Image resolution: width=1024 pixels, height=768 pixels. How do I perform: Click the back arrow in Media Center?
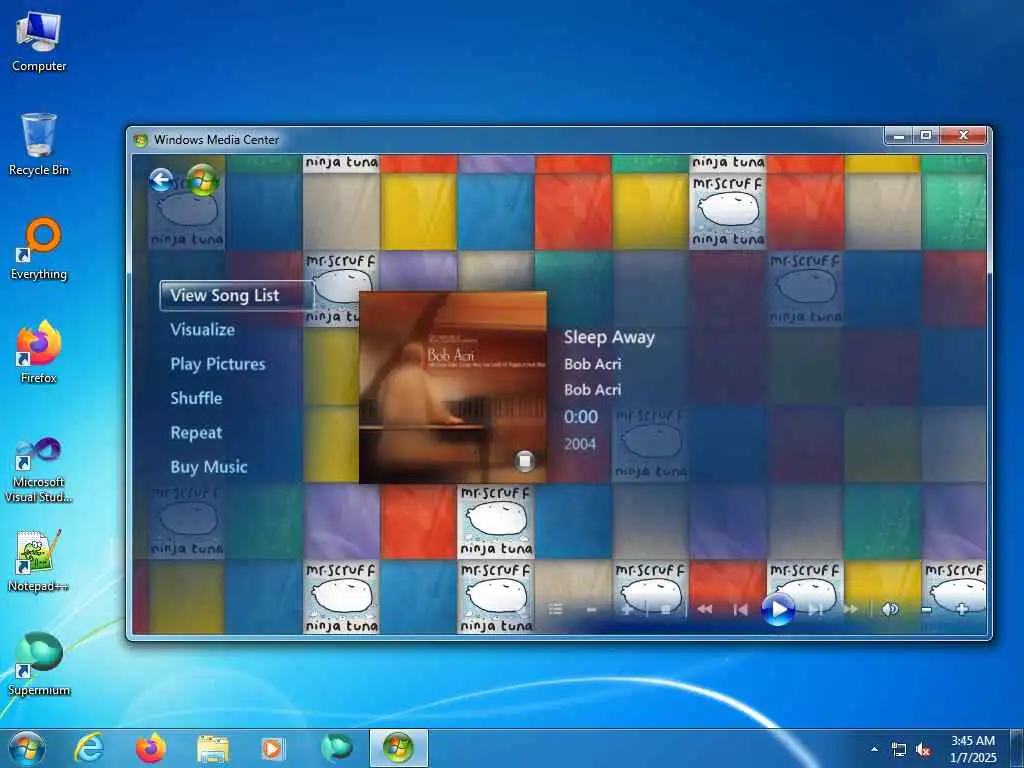click(161, 180)
